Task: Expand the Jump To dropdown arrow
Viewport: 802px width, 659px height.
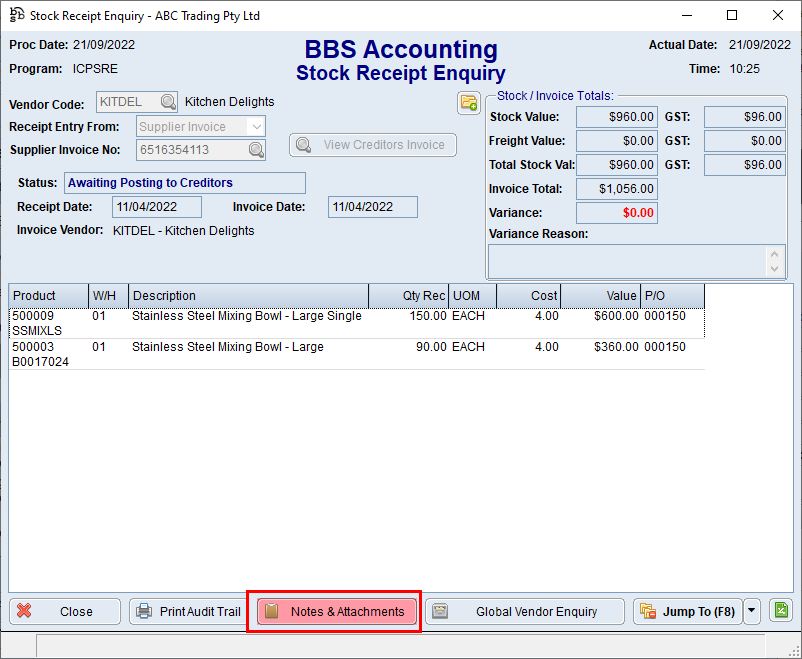Action: point(752,610)
